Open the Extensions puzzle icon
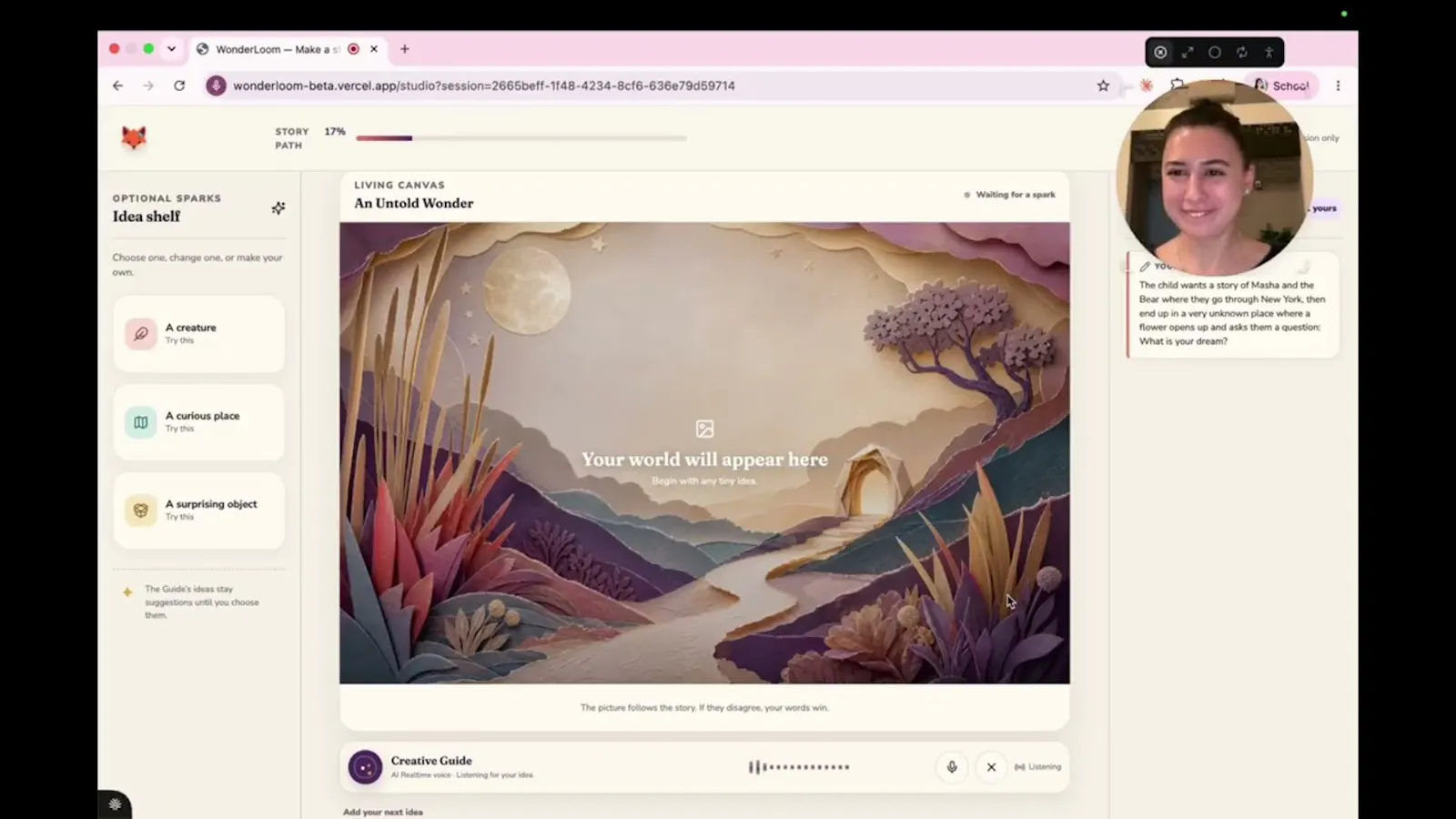Screen dimensions: 1456x819 tap(1178, 85)
